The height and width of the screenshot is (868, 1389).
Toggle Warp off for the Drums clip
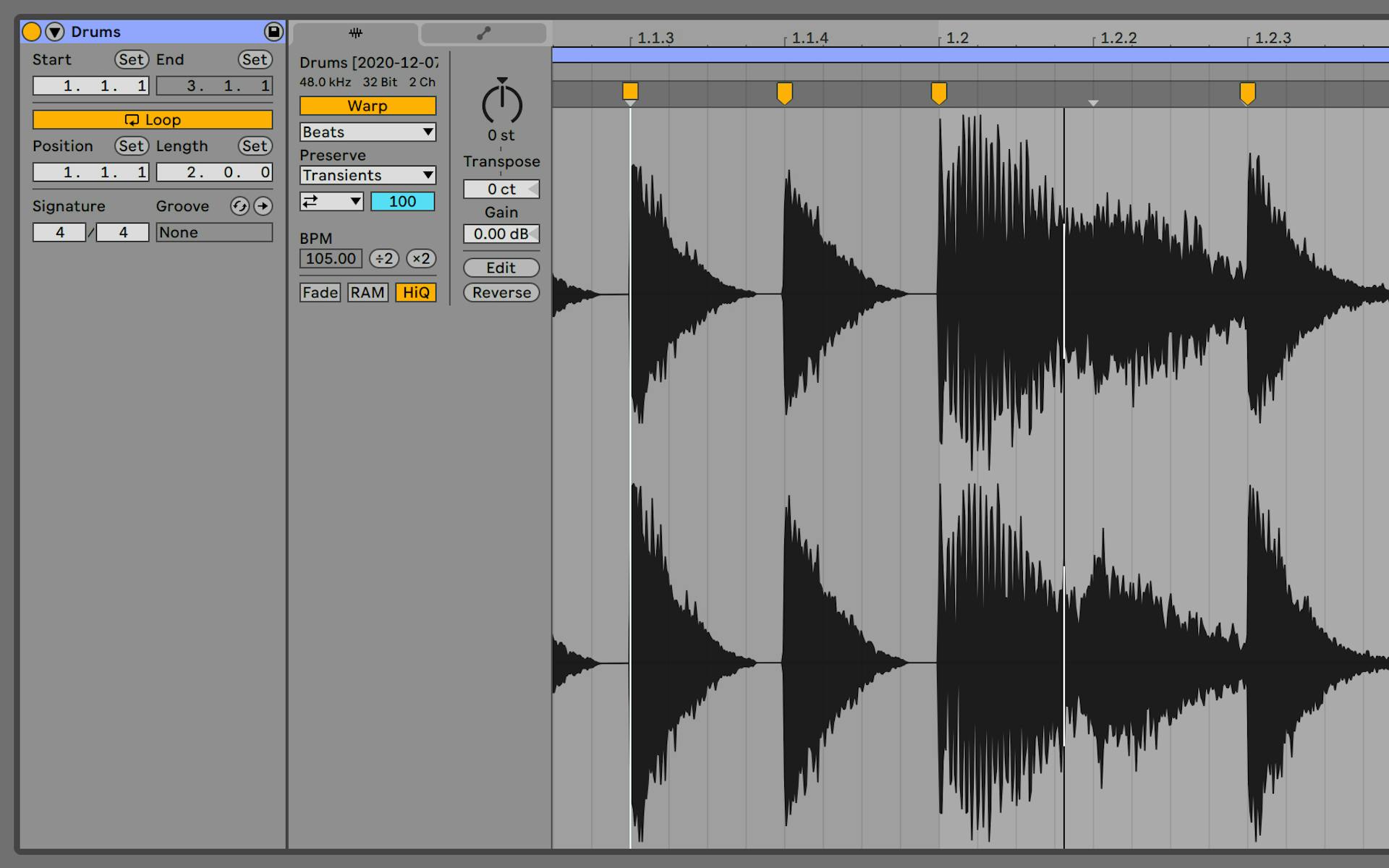(368, 106)
